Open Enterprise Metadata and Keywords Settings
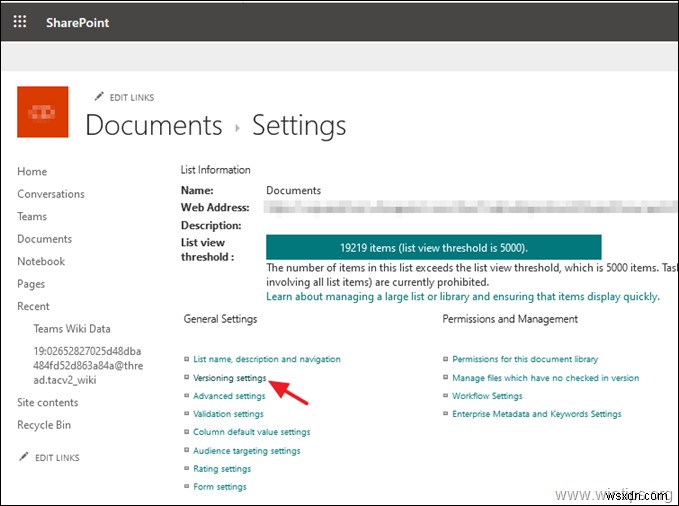The height and width of the screenshot is (506, 679). pyautogui.click(x=537, y=414)
